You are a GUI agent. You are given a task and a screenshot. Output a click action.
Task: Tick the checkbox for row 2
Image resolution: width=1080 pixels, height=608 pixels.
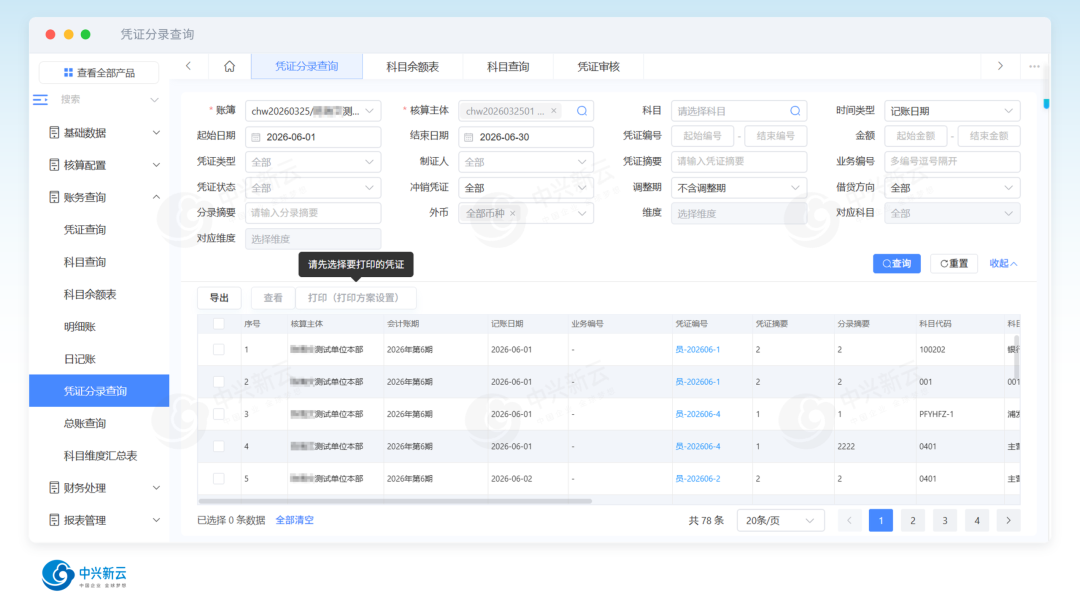218,381
